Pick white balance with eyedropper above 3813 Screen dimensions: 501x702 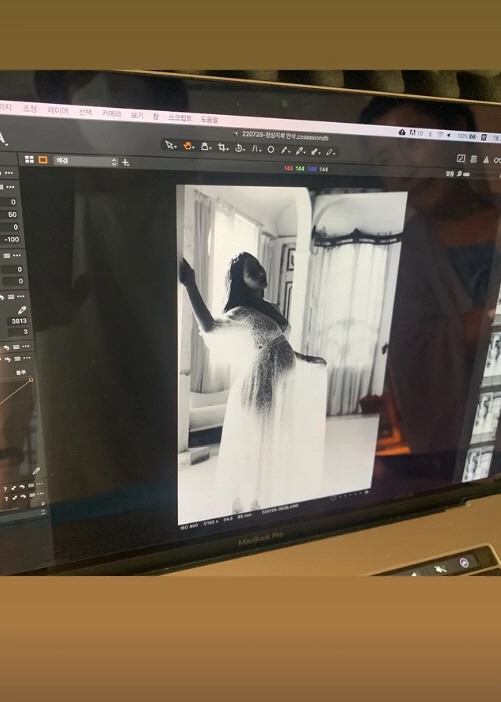tap(22, 310)
